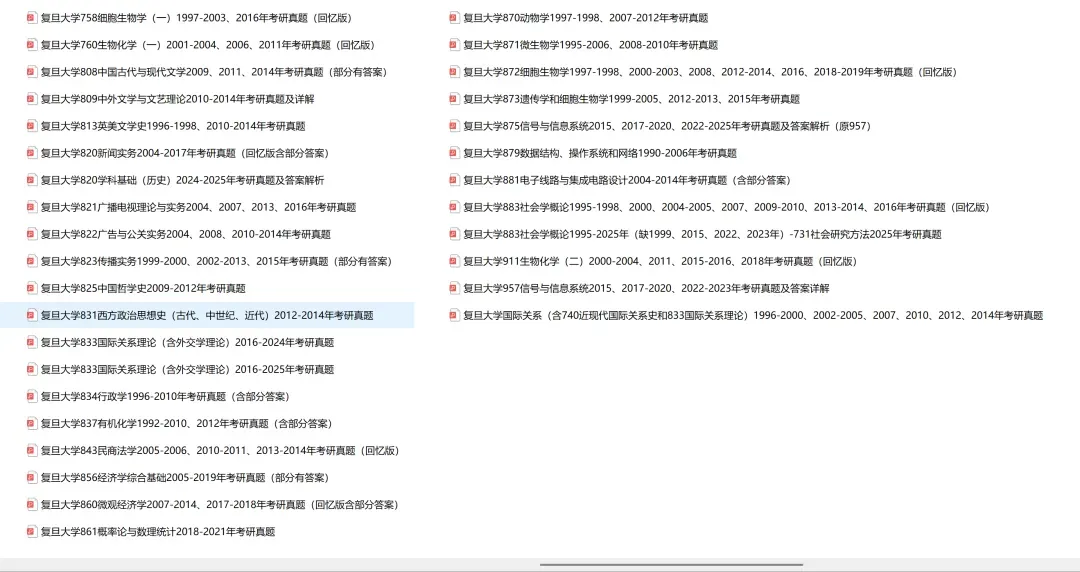Select PDF icon beside 复旦大学871微生物学
The height and width of the screenshot is (572, 1080).
click(x=454, y=45)
